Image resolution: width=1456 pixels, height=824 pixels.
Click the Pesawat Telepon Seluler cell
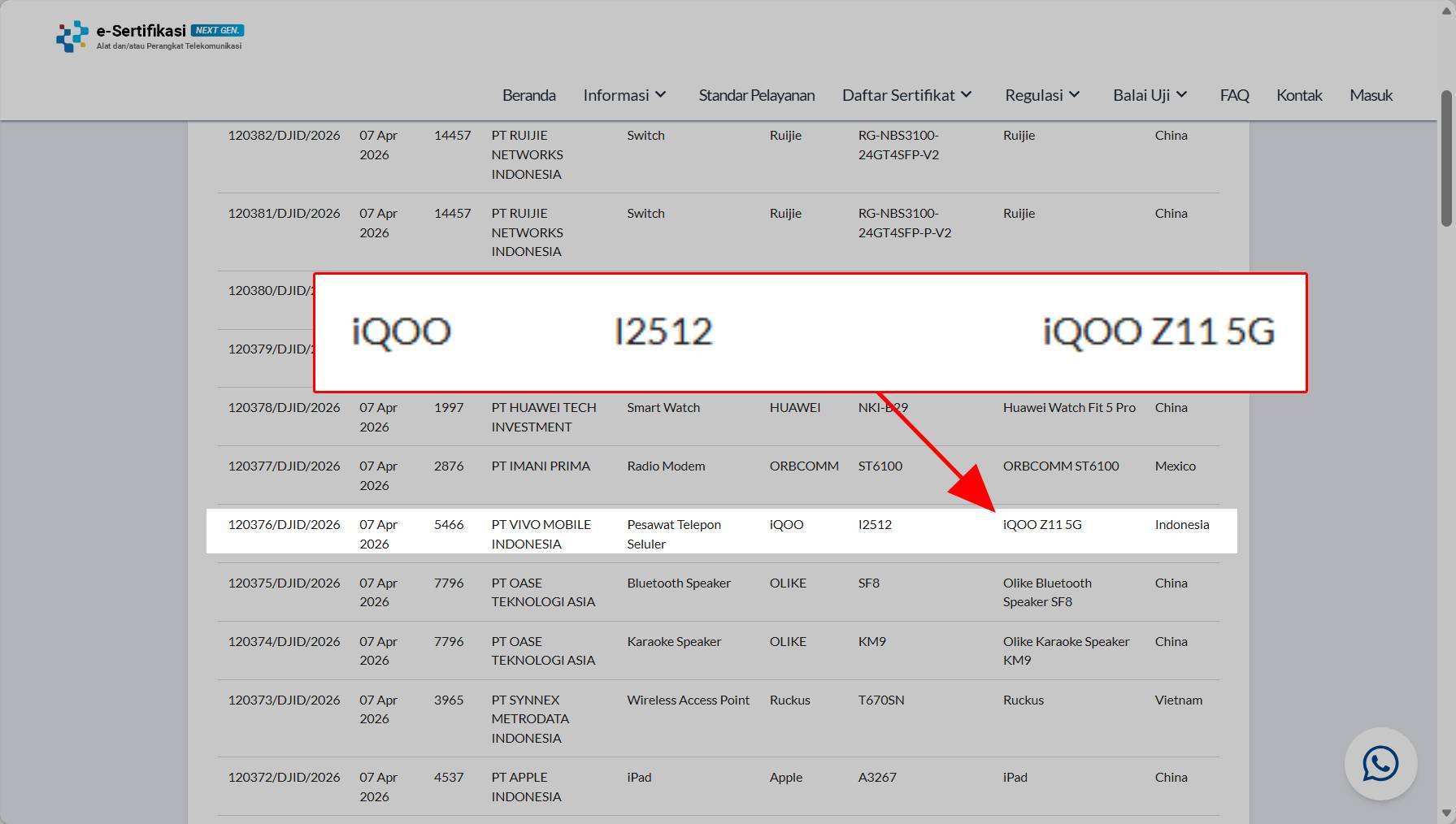(x=674, y=535)
